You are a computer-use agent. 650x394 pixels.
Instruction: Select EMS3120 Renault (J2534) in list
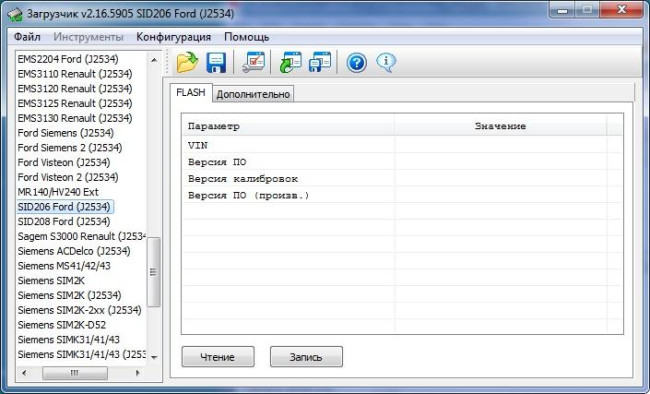75,89
